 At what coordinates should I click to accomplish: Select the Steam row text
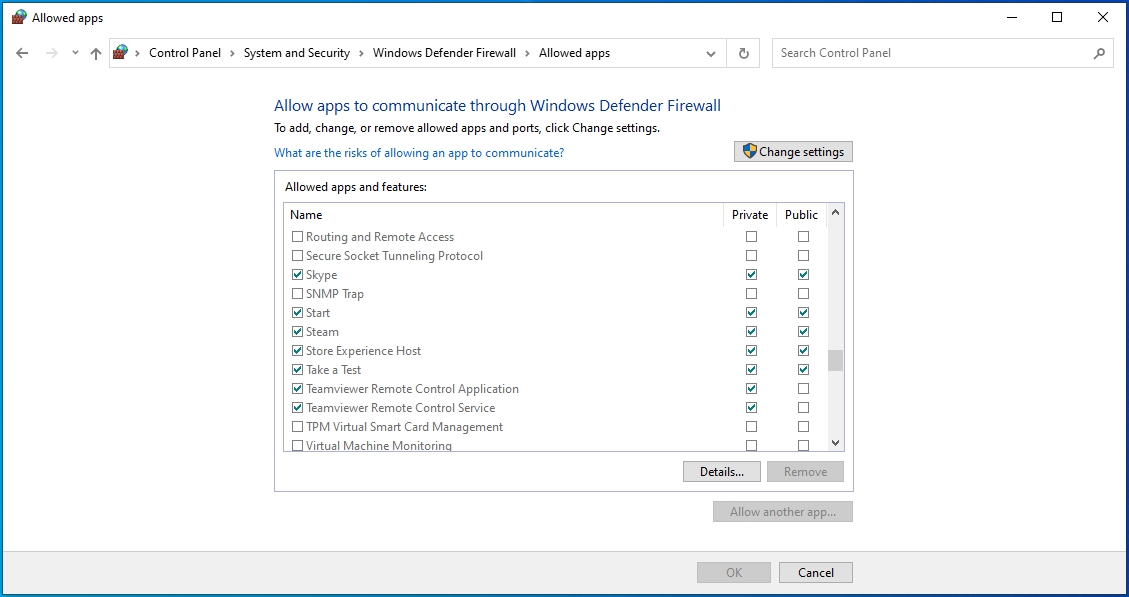322,332
